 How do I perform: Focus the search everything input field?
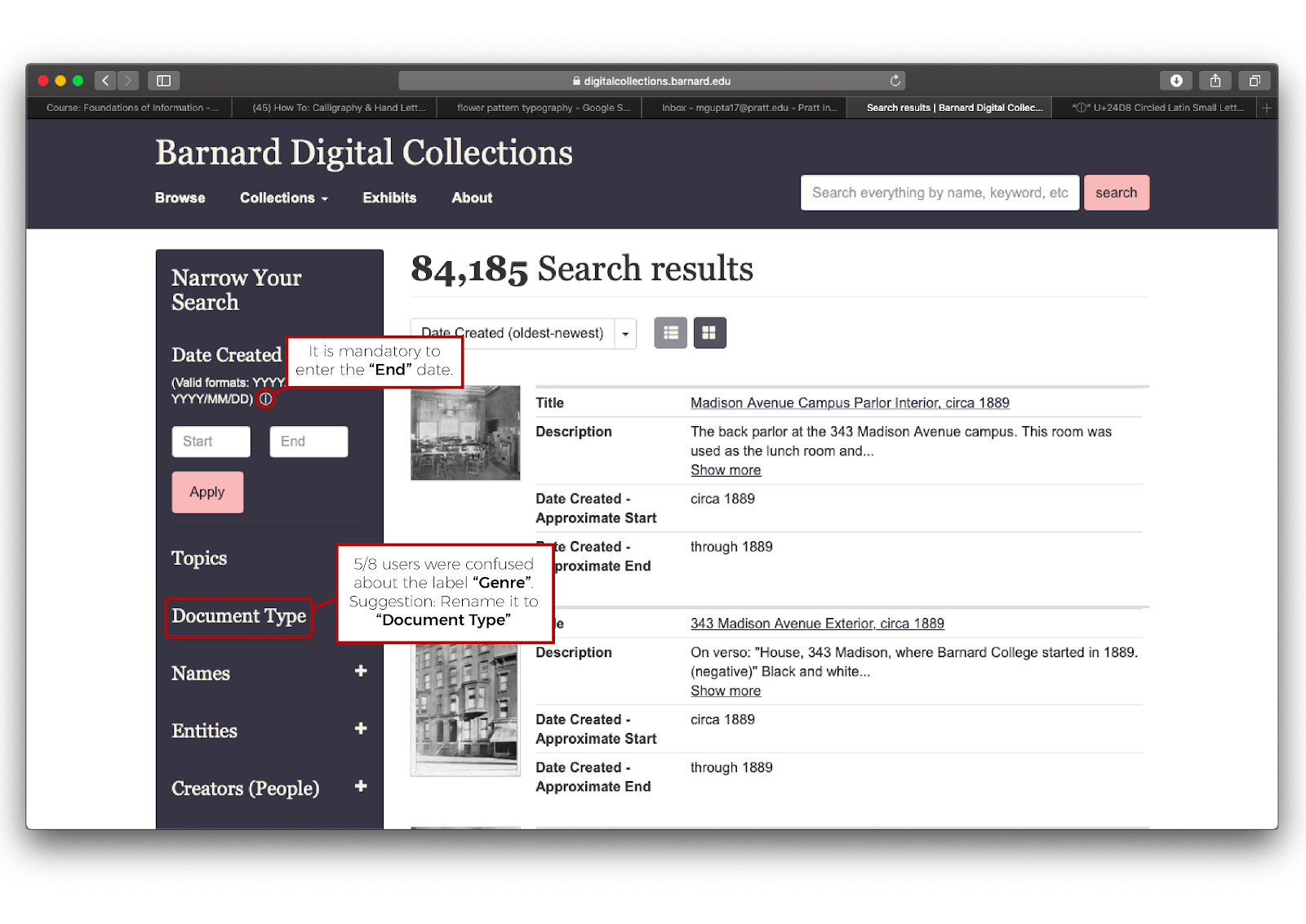[x=940, y=193]
